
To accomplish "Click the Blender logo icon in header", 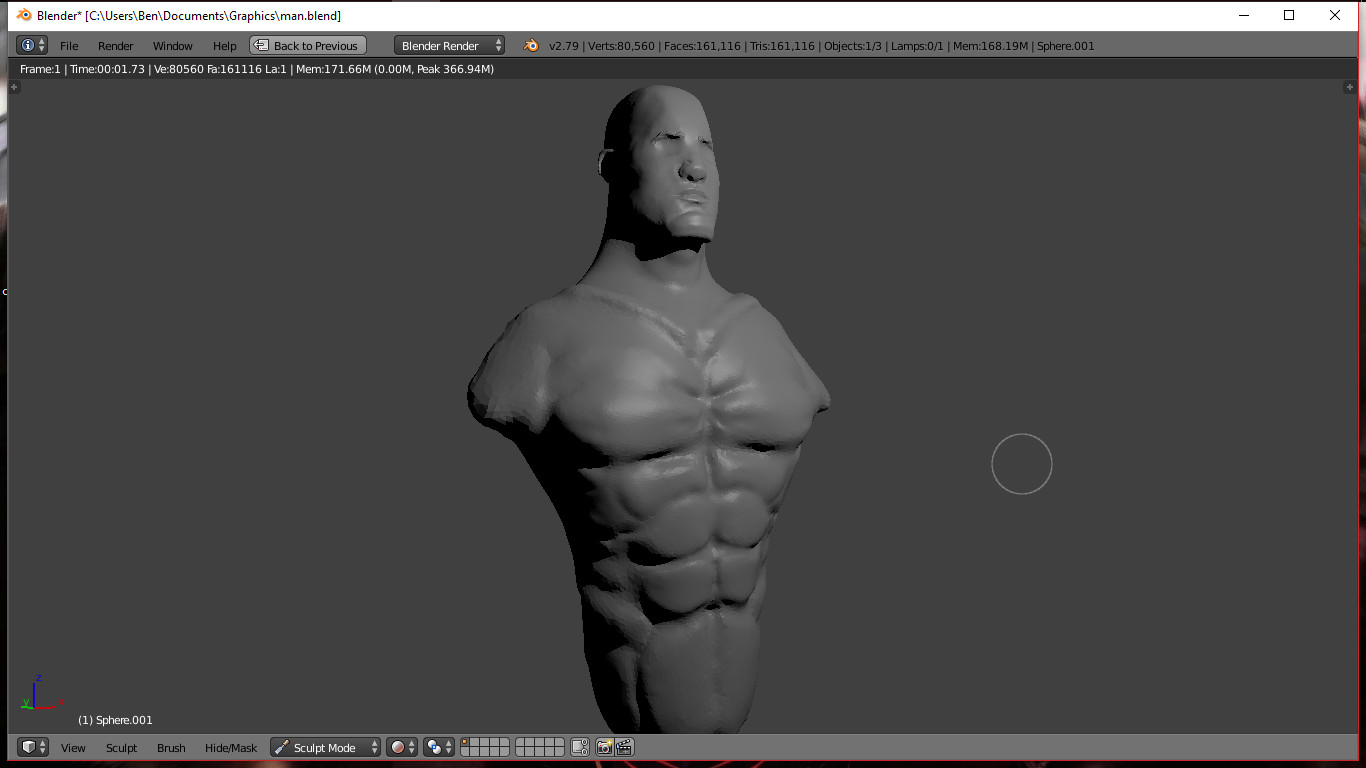I will [531, 46].
